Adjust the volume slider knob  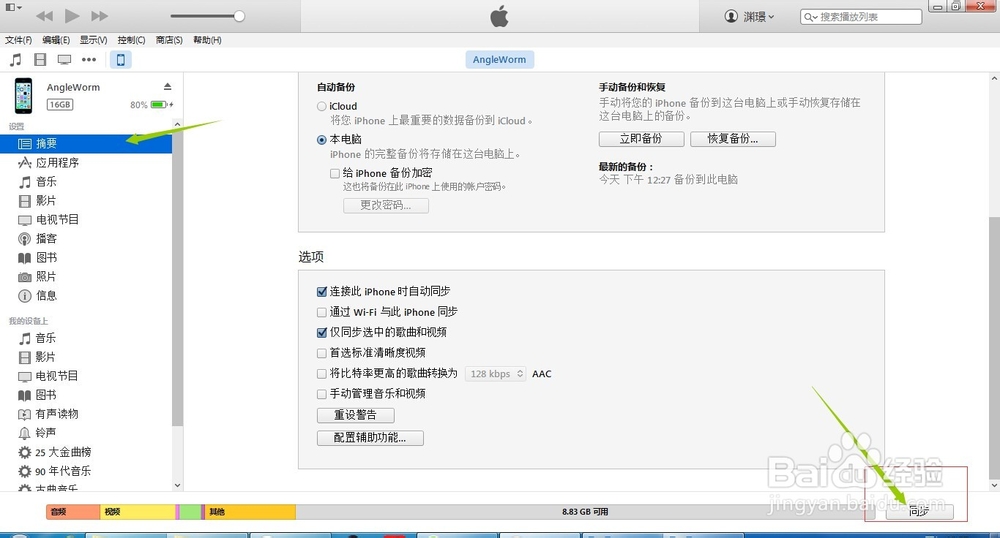coord(239,16)
